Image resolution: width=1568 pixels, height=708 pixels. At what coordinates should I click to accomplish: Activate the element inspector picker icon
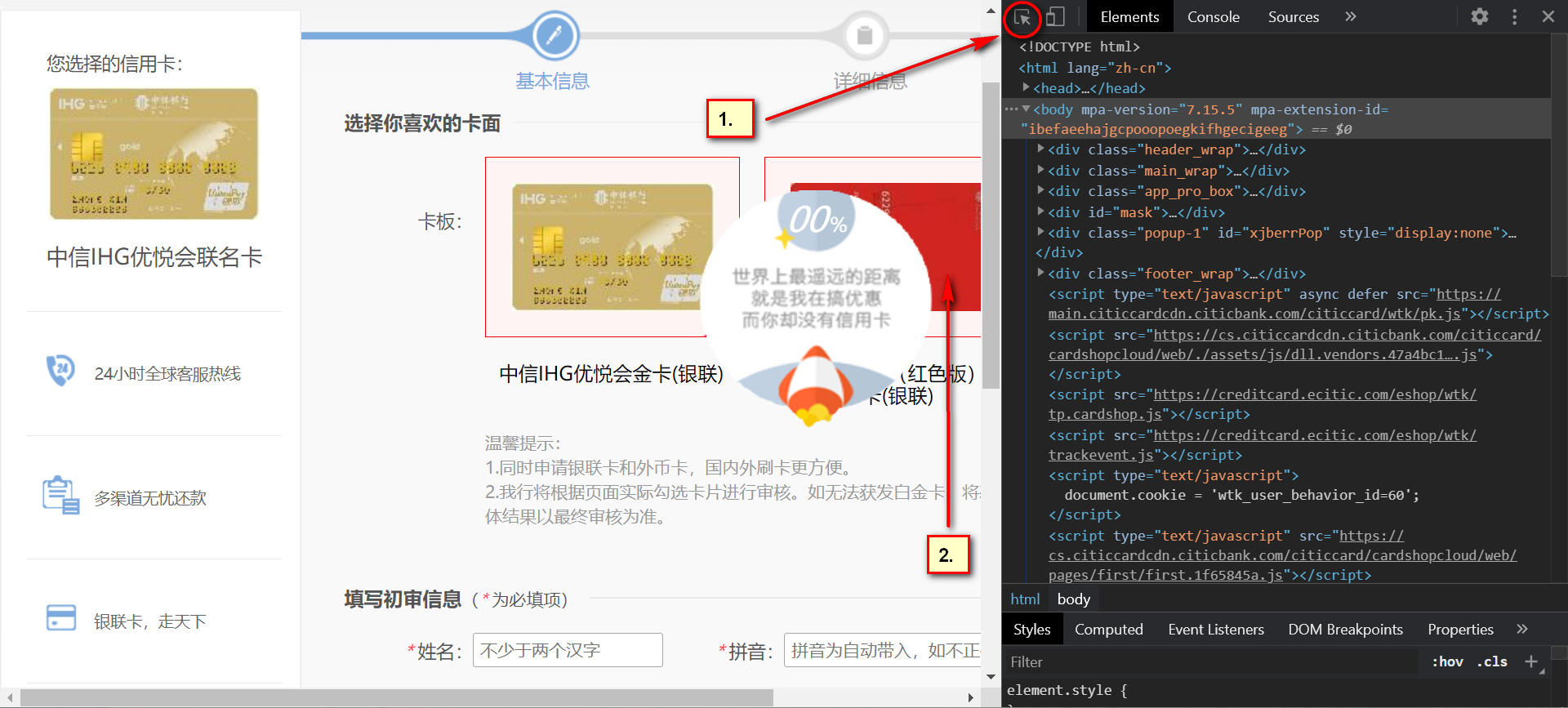1022,17
